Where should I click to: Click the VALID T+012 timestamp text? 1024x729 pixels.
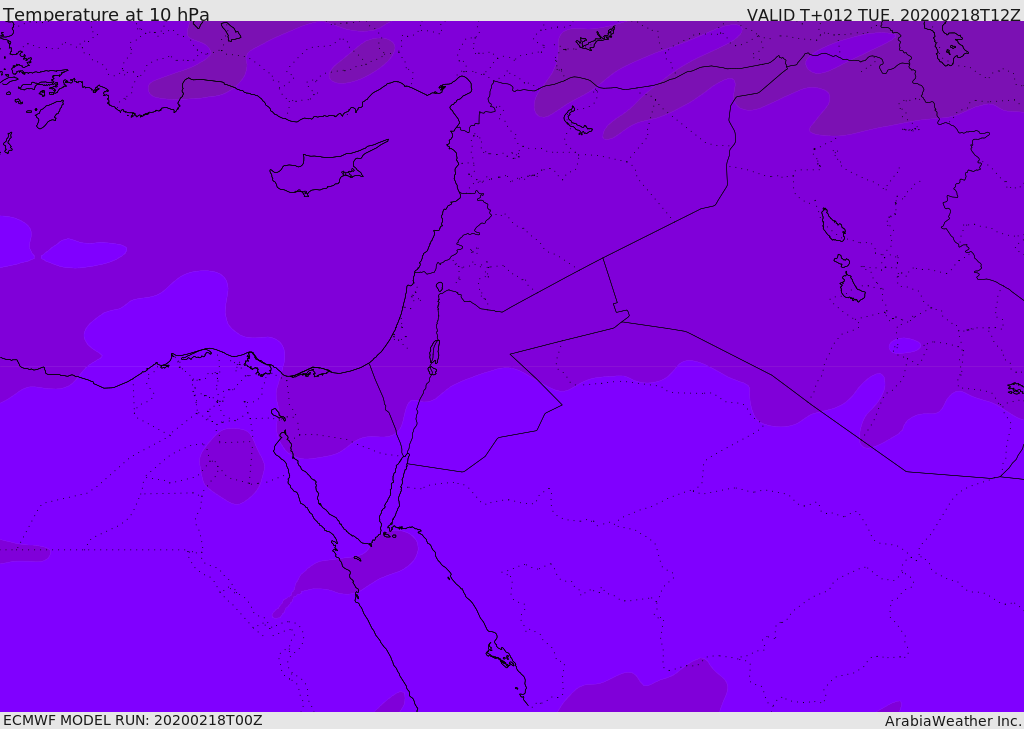coord(883,15)
